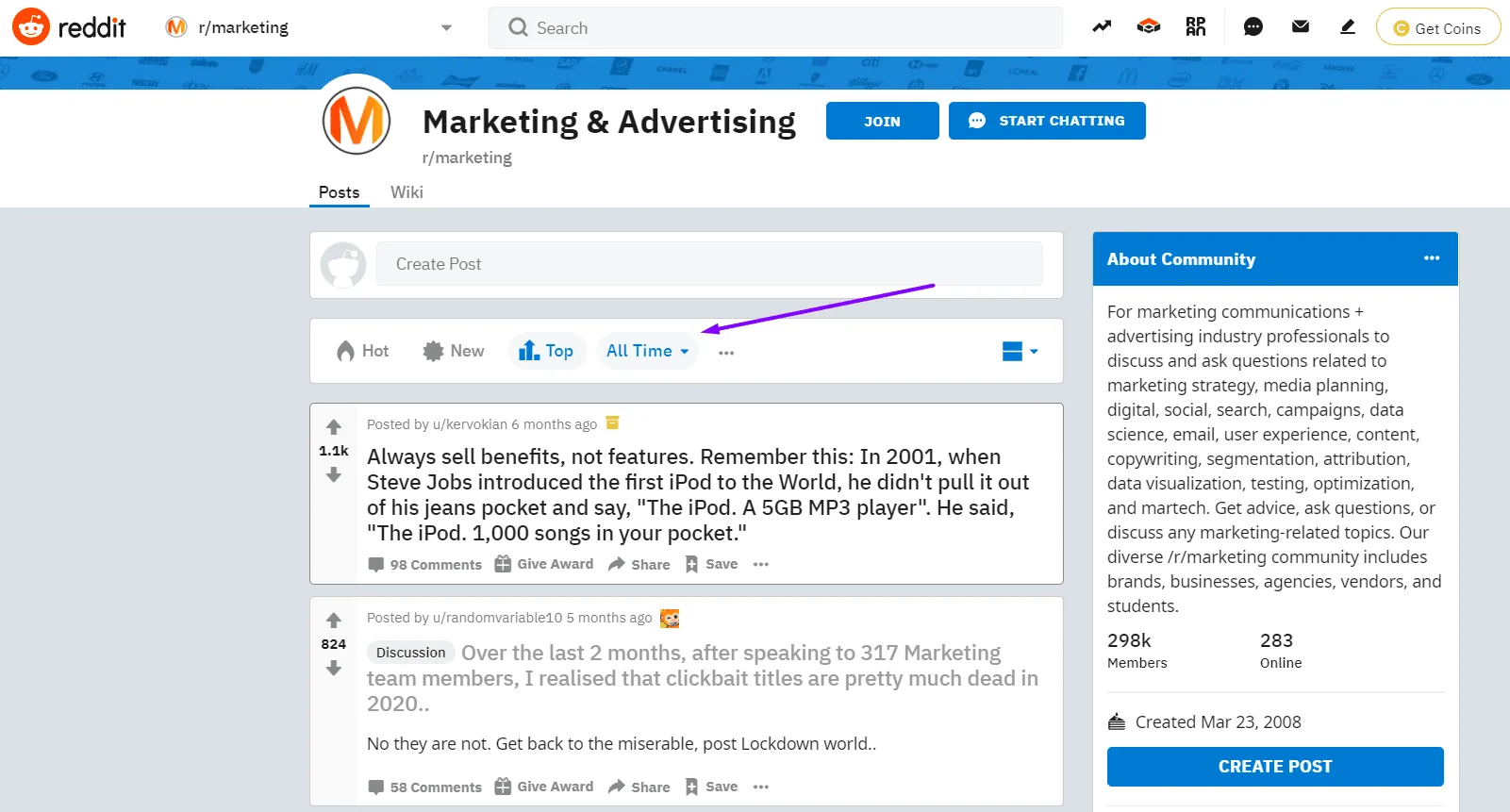The width and height of the screenshot is (1510, 812).
Task: Switch to the Posts tab
Action: [339, 192]
